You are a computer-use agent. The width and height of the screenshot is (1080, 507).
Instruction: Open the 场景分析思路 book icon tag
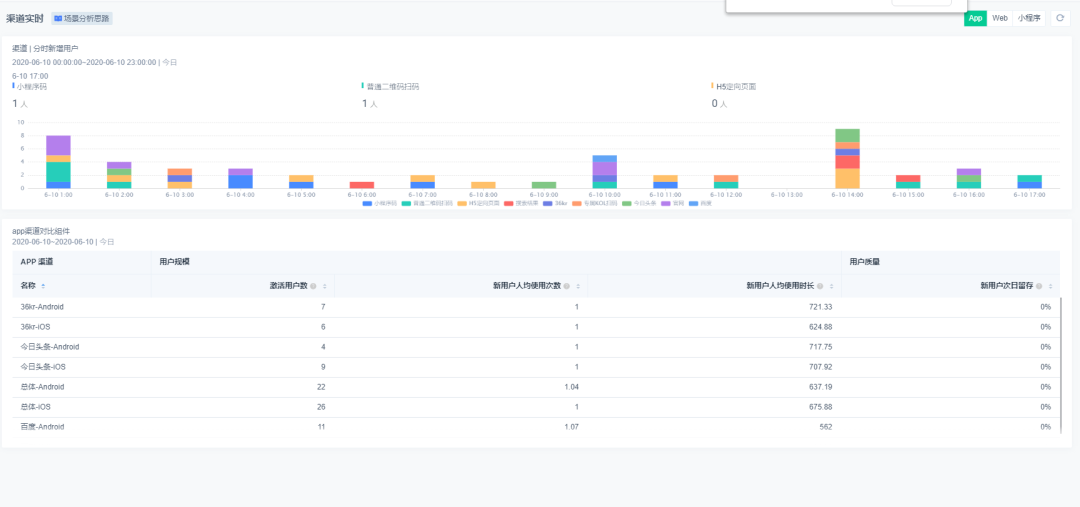coord(82,19)
